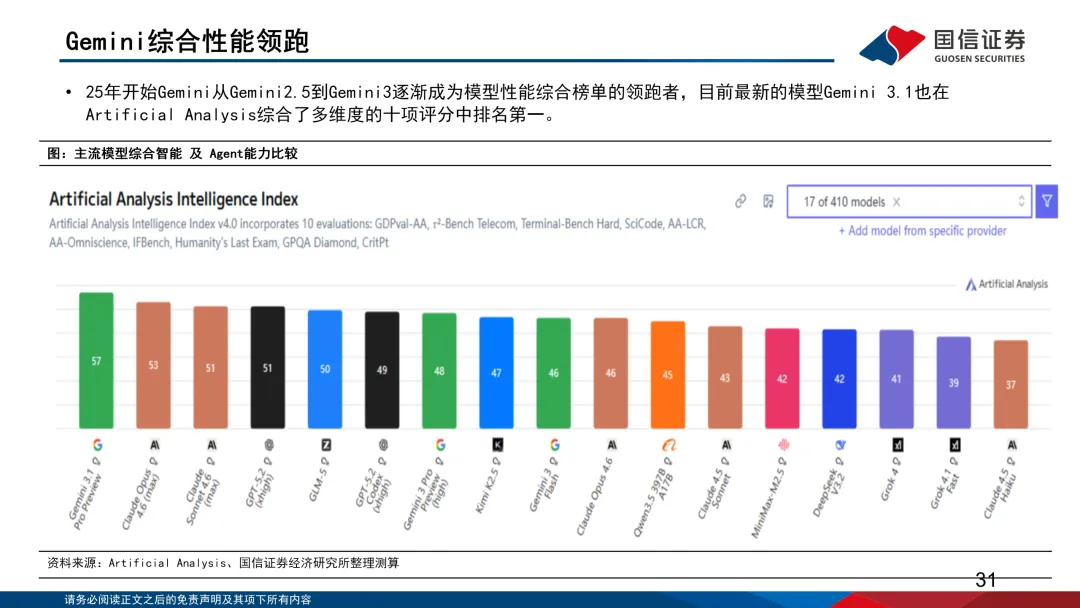Image resolution: width=1080 pixels, height=608 pixels.
Task: Click the DeepSeek whale logo under the DeepSeek V3.2 bar
Action: pyautogui.click(x=840, y=445)
